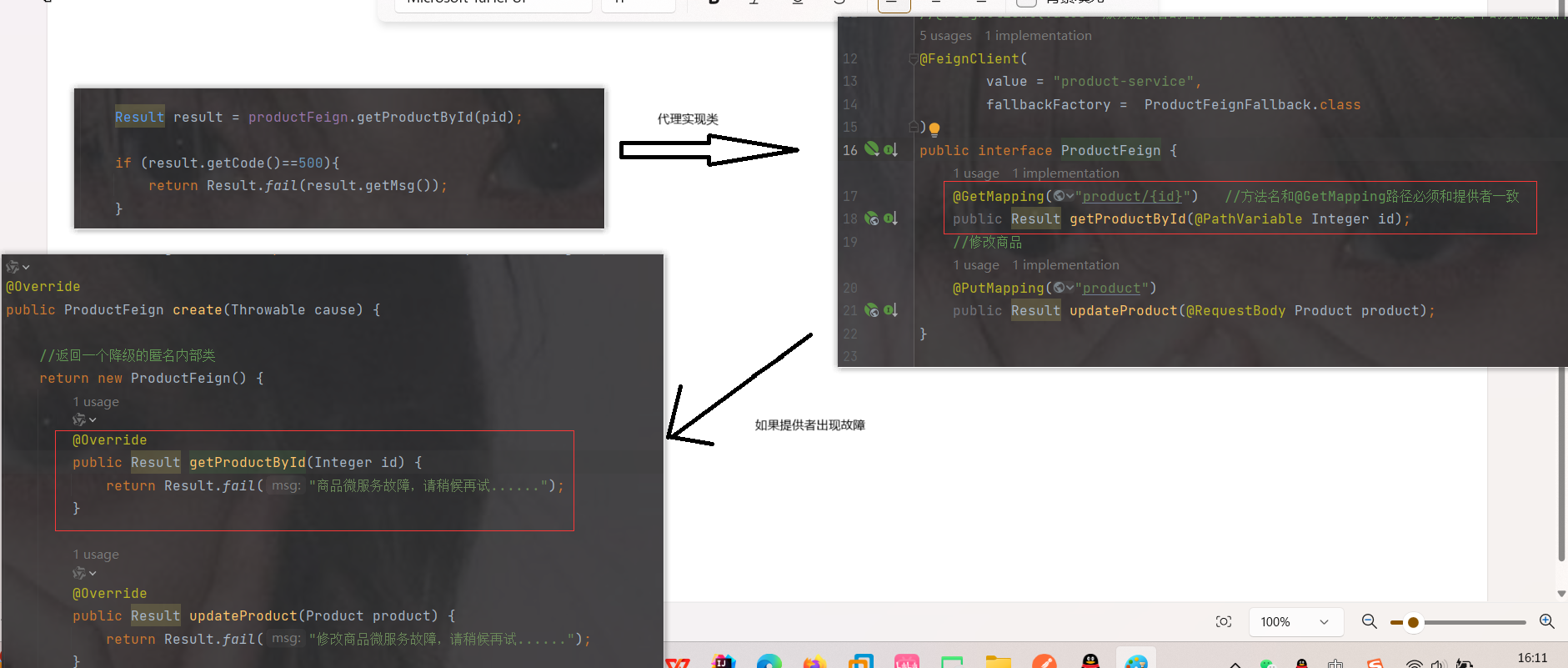Open the 16:11 taskbar clock
This screenshot has height=668, width=1568.
[1532, 659]
